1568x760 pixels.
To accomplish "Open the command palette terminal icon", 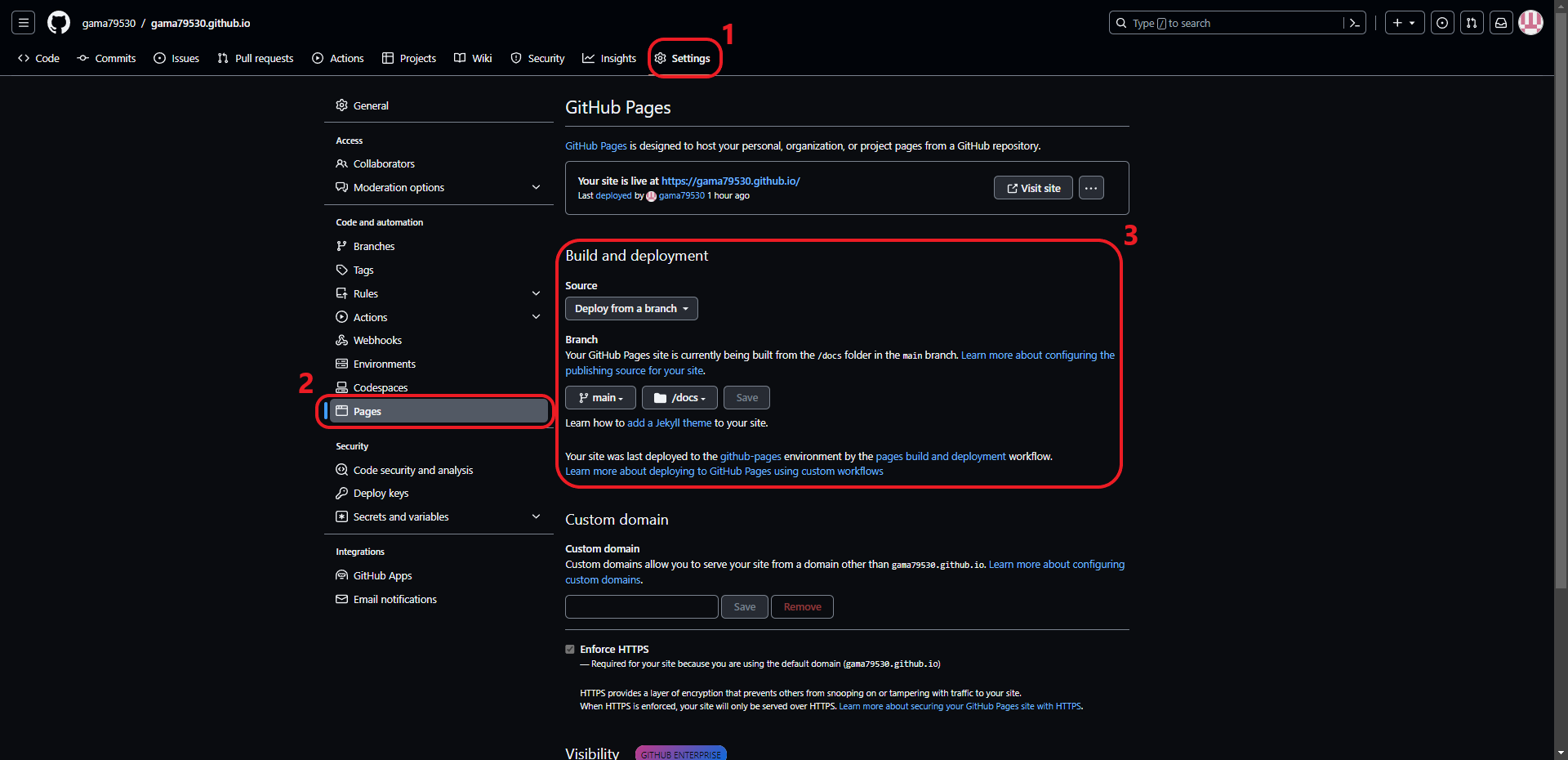I will (x=1354, y=22).
